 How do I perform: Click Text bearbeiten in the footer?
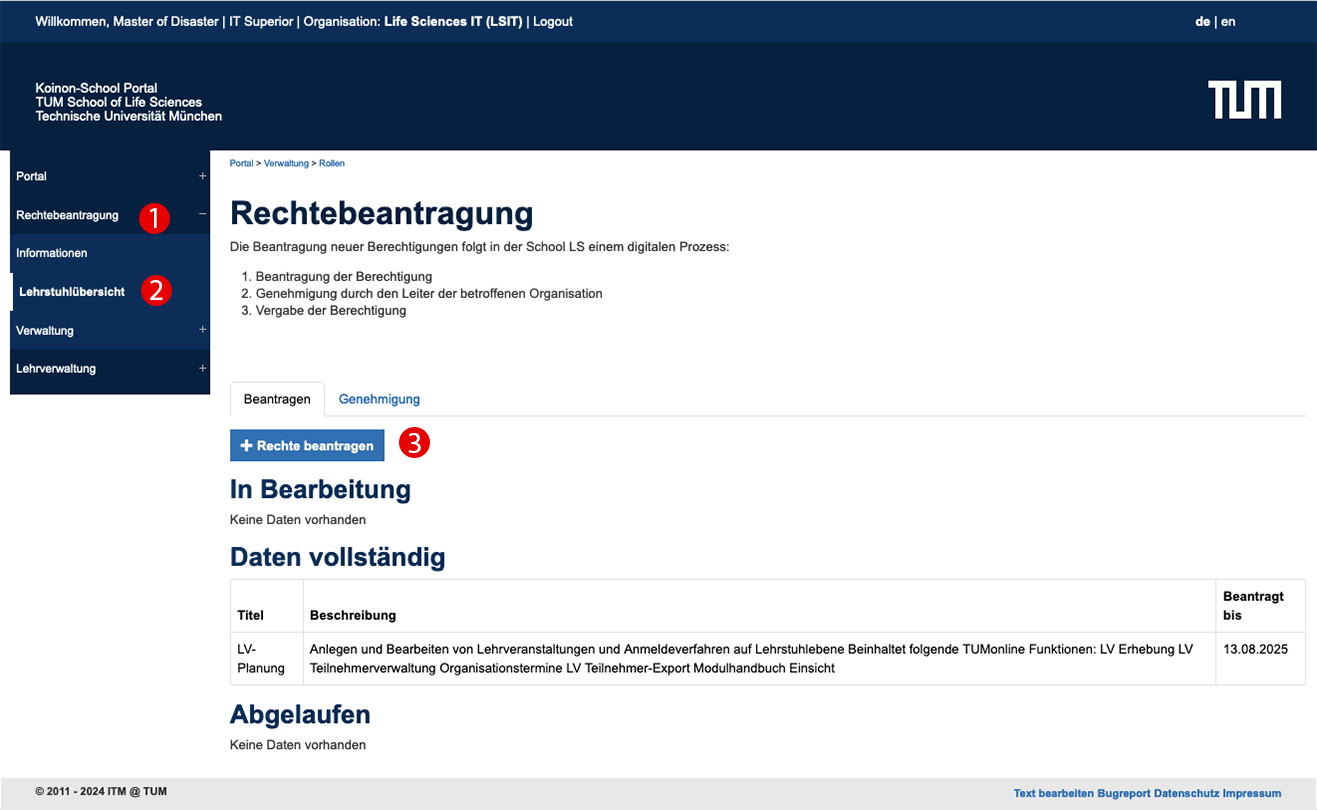tap(1053, 793)
